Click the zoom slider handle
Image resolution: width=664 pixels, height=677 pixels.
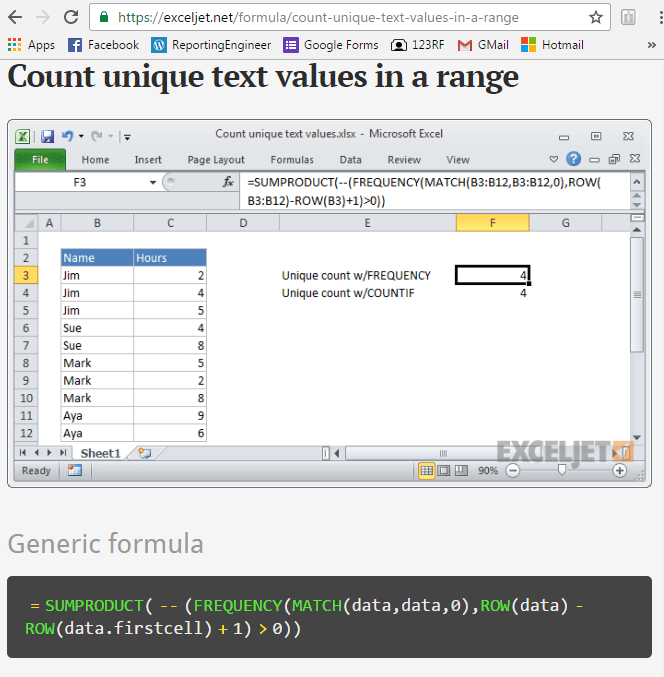click(562, 470)
